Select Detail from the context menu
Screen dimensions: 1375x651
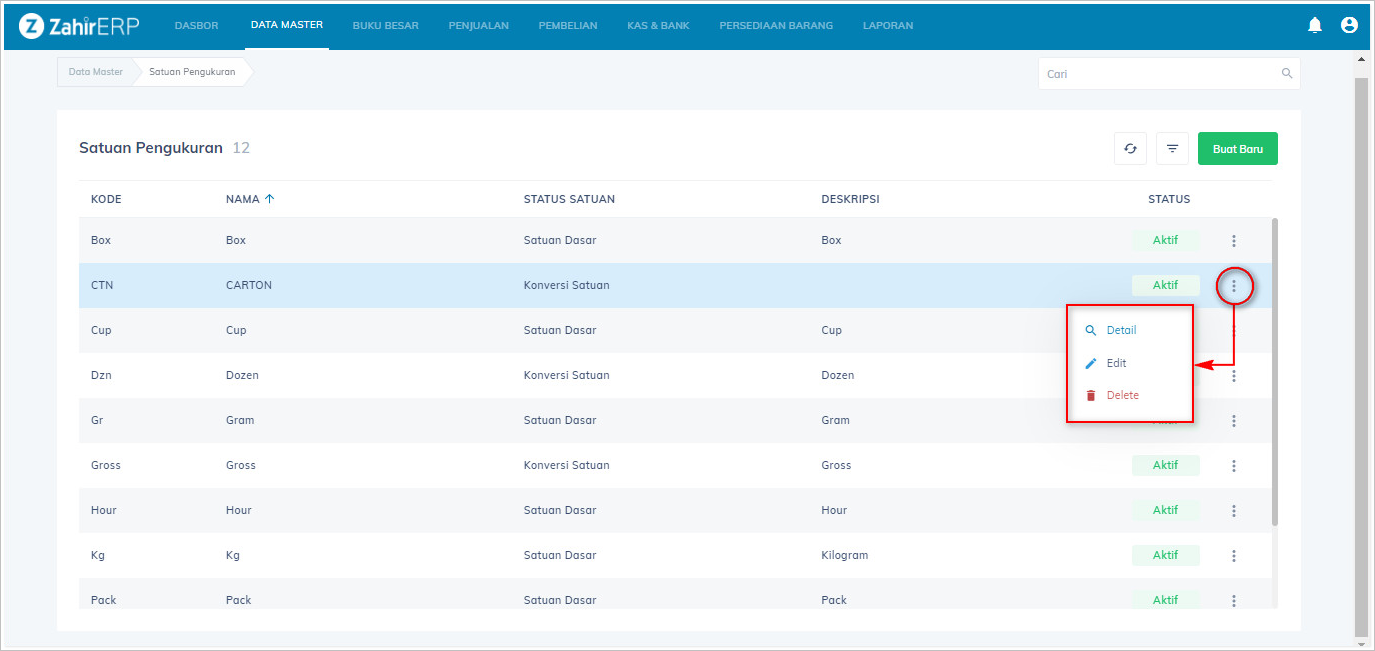[1121, 330]
